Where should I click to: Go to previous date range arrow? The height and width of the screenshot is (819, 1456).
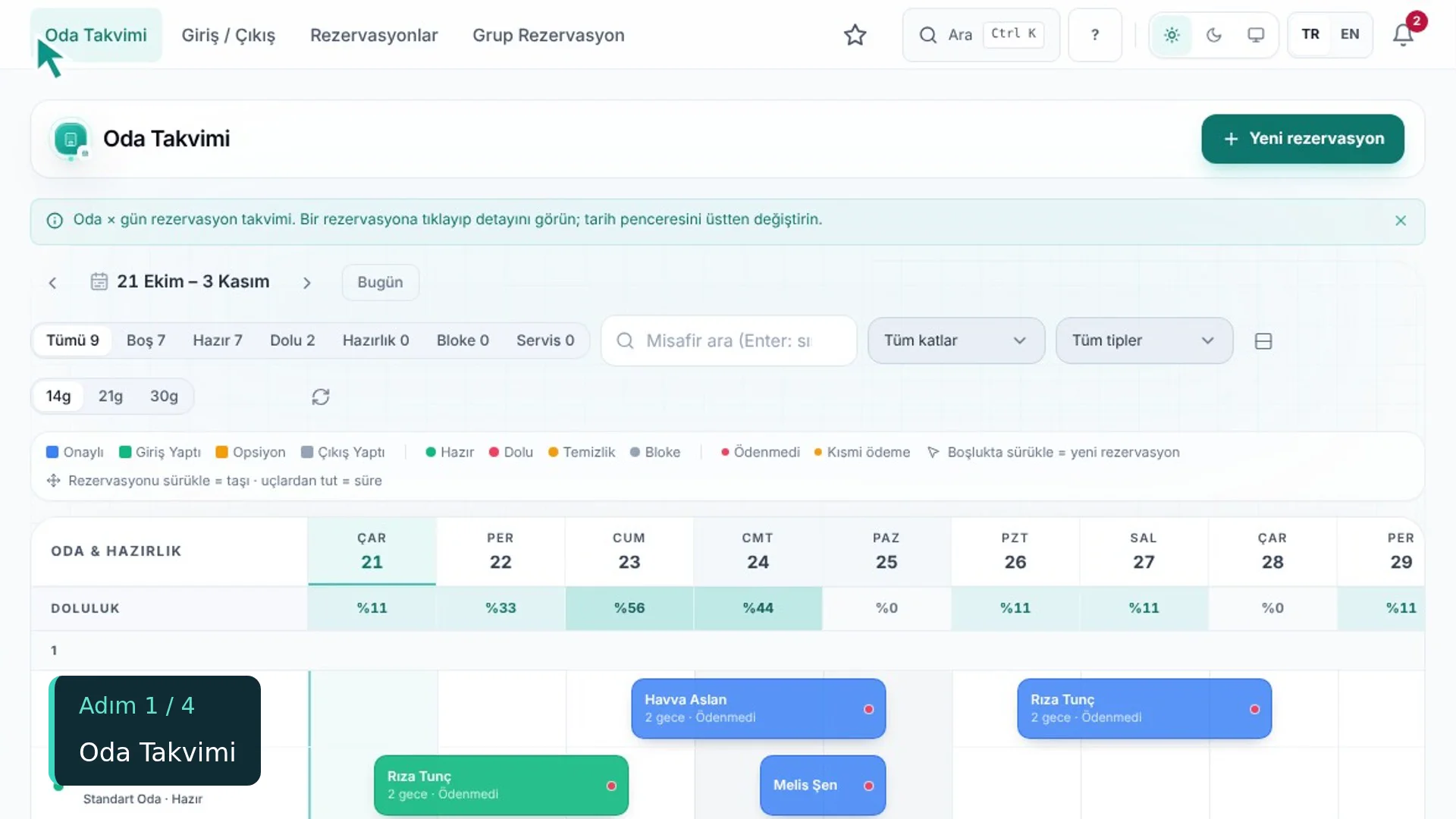[52, 283]
